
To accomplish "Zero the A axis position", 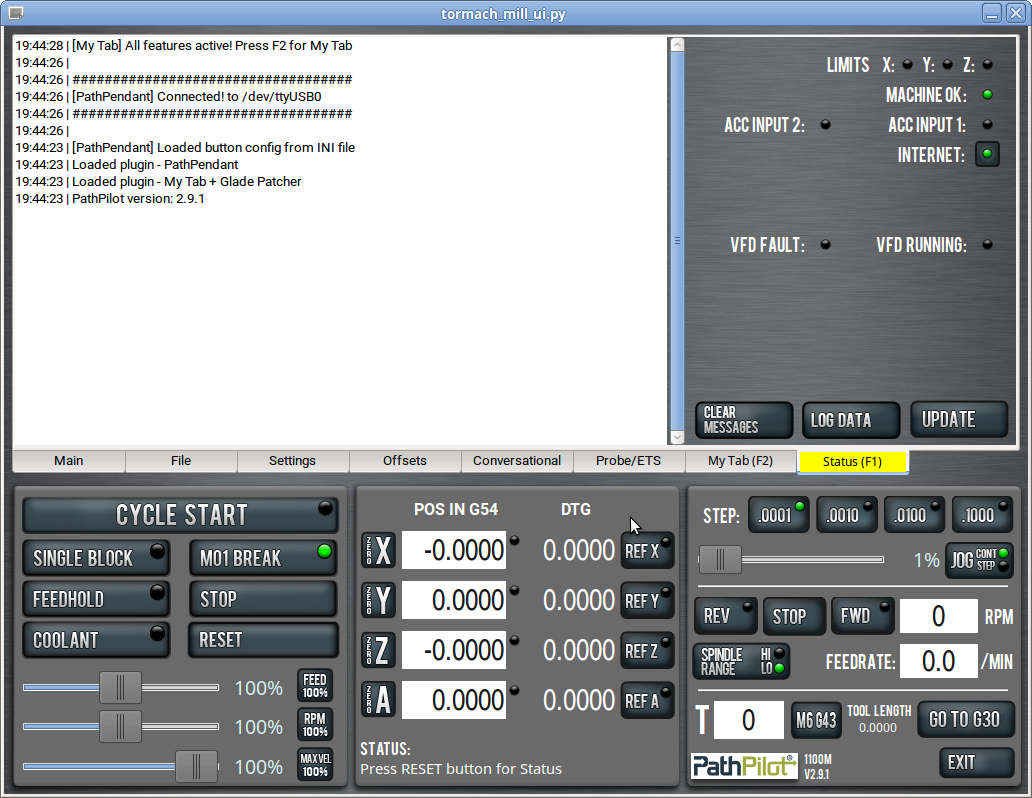I will 378,700.
